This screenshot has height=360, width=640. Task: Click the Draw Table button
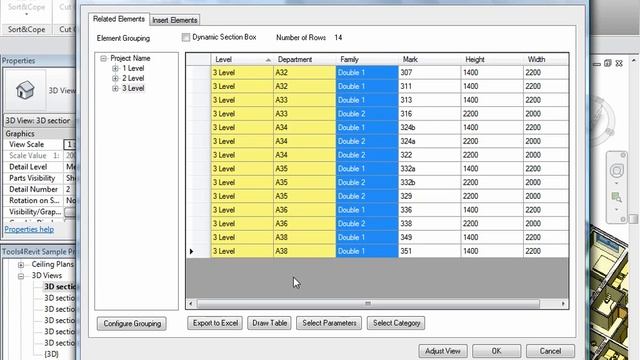269,323
